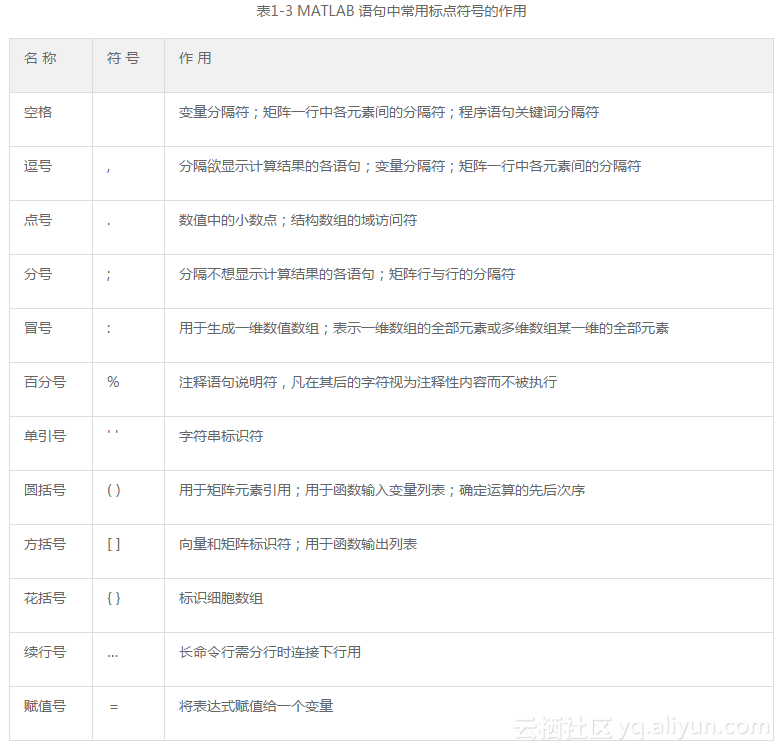This screenshot has height=750, width=781.
Task: Click the ( ) symbol in 圆括号 row
Action: click(114, 491)
